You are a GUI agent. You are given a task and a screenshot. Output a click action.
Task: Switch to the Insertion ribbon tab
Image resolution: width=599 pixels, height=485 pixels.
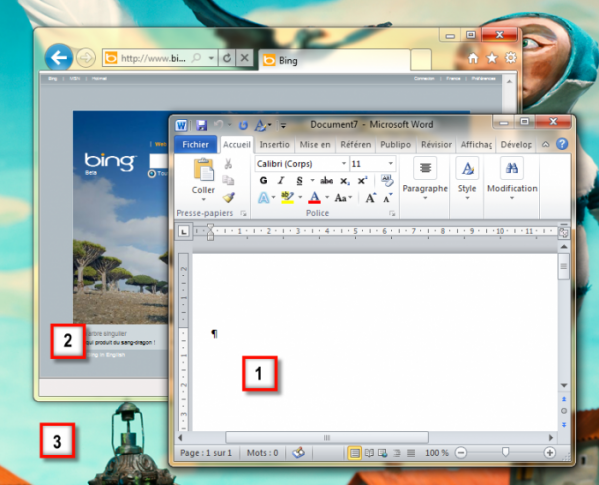tap(274, 145)
